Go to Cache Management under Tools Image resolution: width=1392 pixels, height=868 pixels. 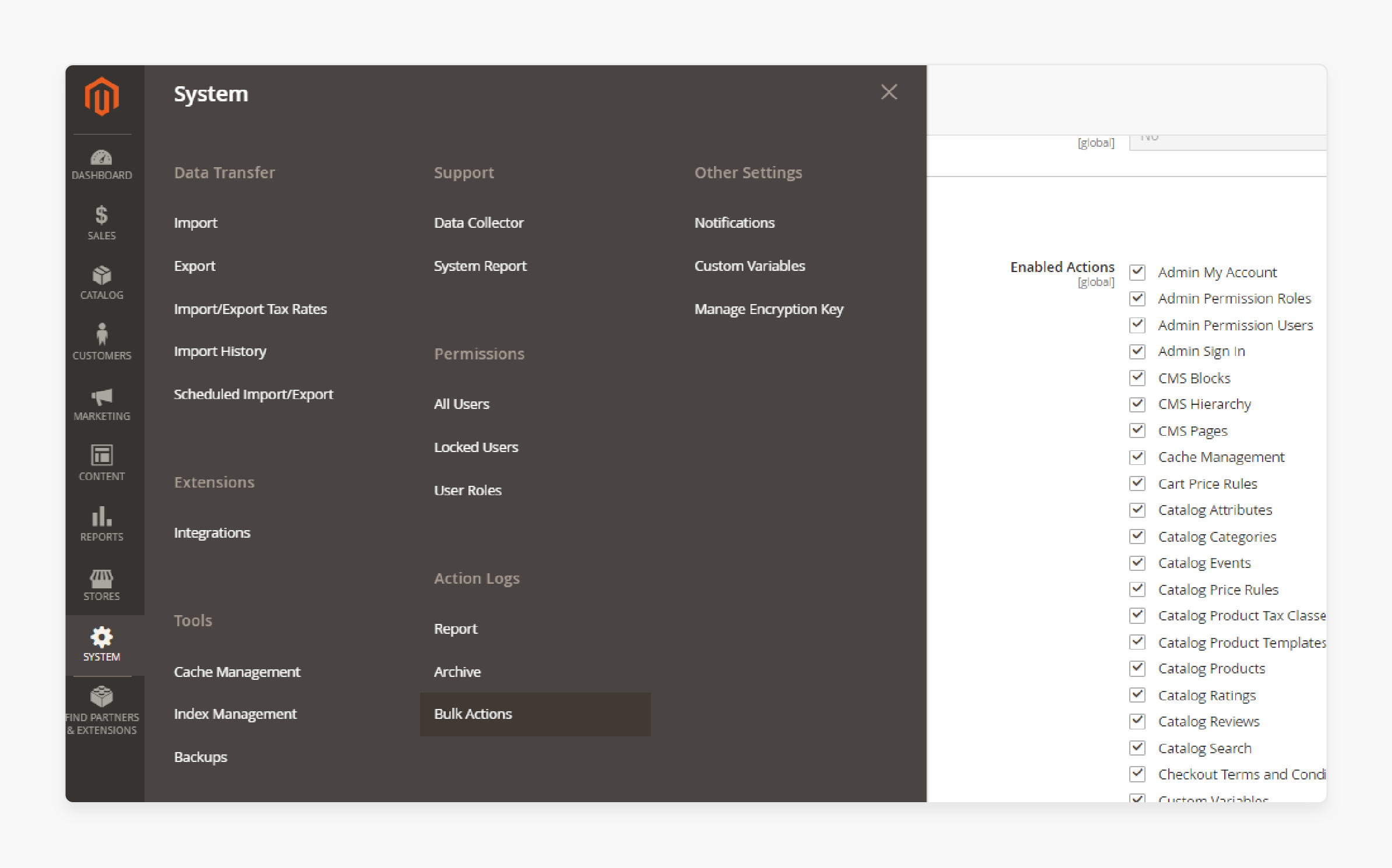[x=237, y=672]
